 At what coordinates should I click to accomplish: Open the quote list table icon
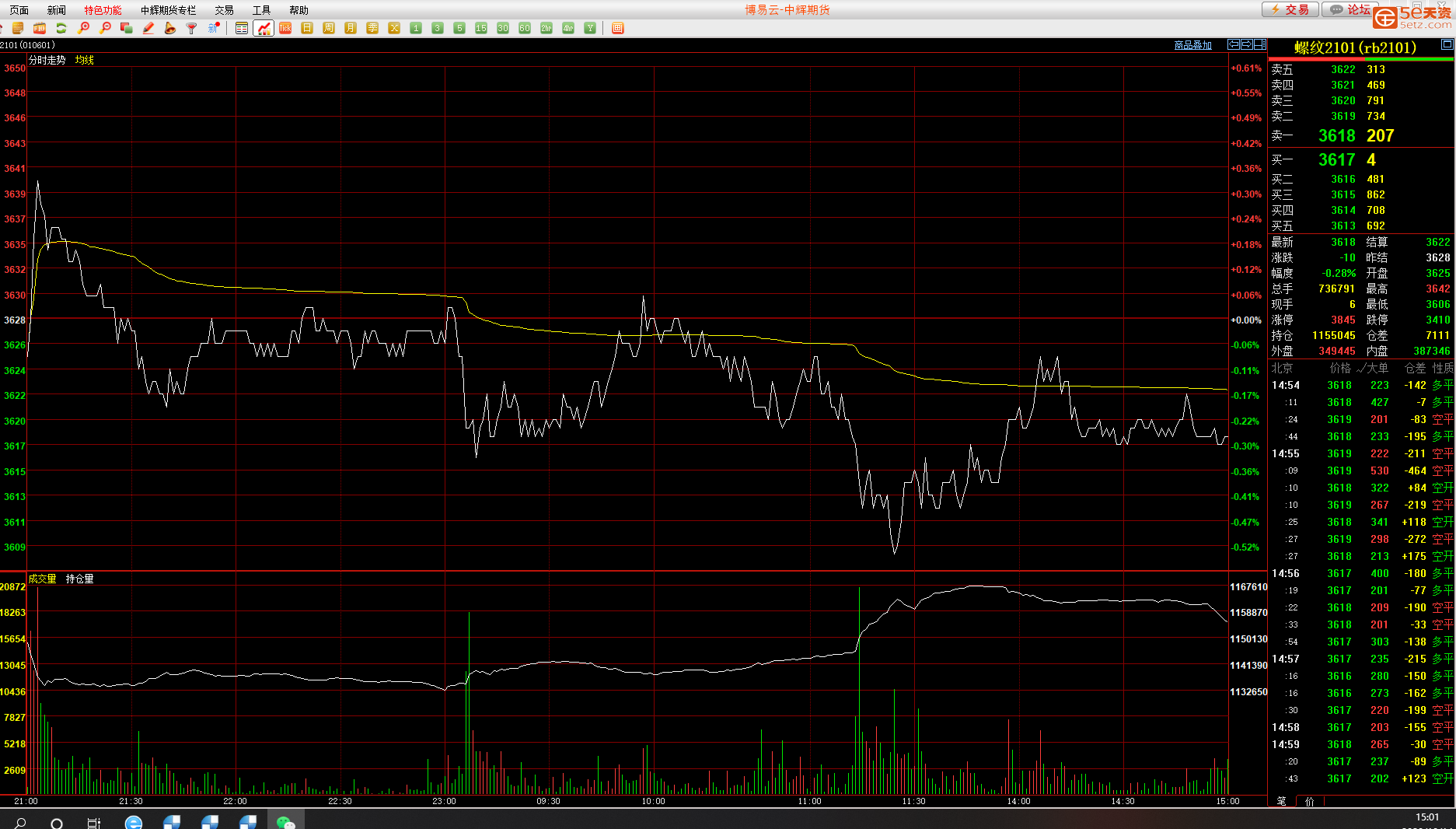[x=242, y=28]
